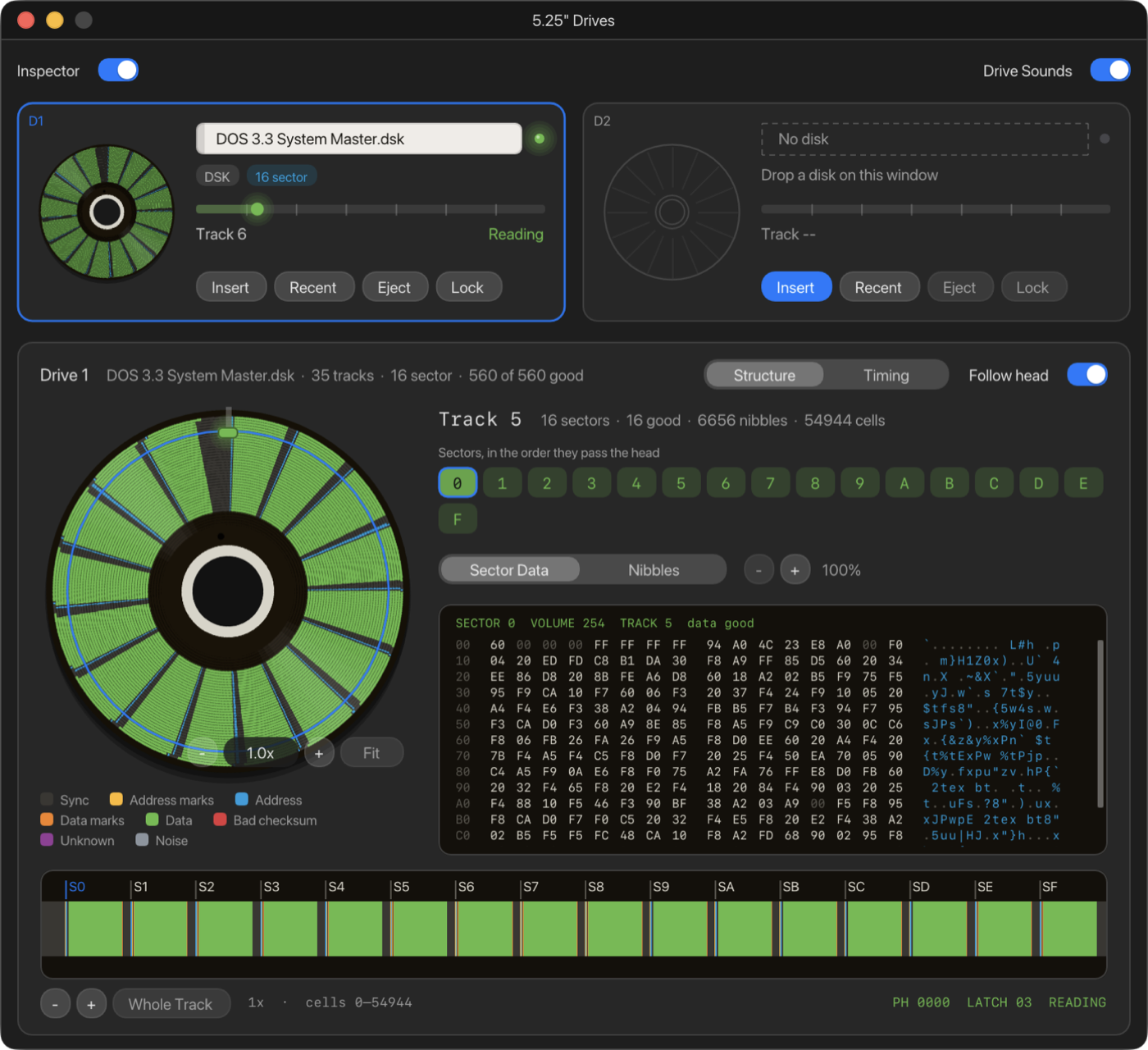Click the Data marks legend swatch
The height and width of the screenshot is (1050, 1148).
pos(47,819)
